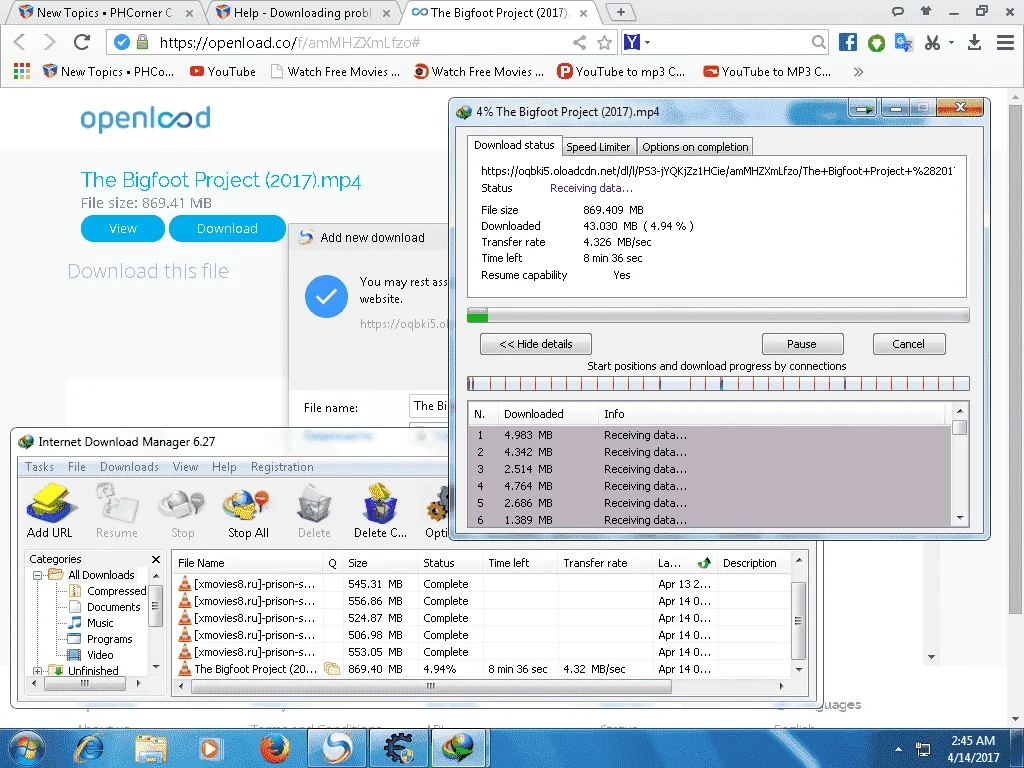
Task: Open apps grid icon in bookmarks bar
Action: (x=22, y=71)
